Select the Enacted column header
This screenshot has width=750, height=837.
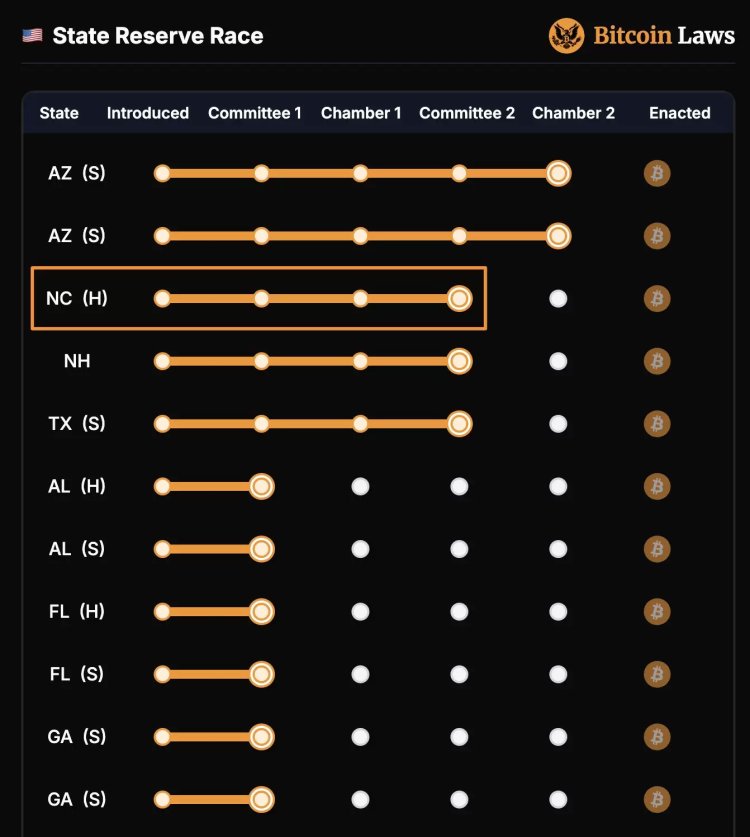point(679,113)
